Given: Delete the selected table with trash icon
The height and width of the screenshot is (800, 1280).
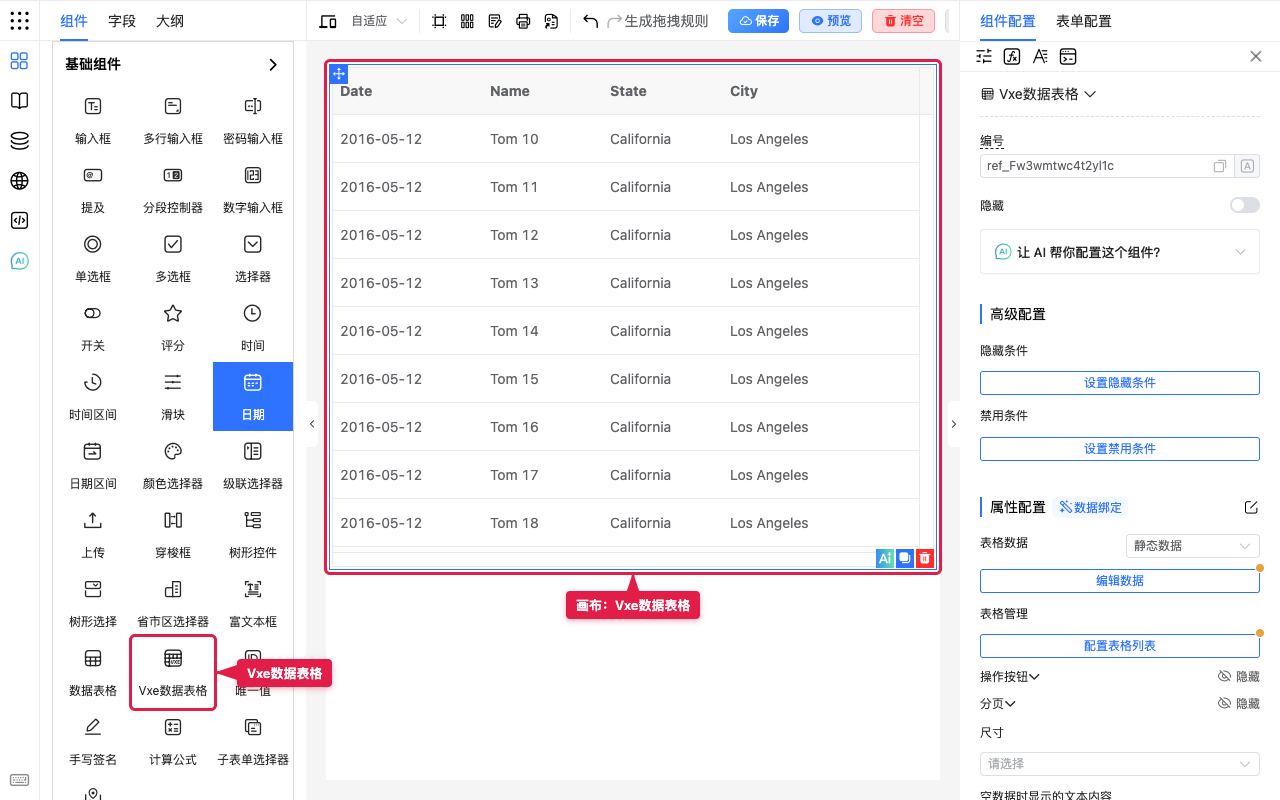Looking at the screenshot, I should coord(925,559).
